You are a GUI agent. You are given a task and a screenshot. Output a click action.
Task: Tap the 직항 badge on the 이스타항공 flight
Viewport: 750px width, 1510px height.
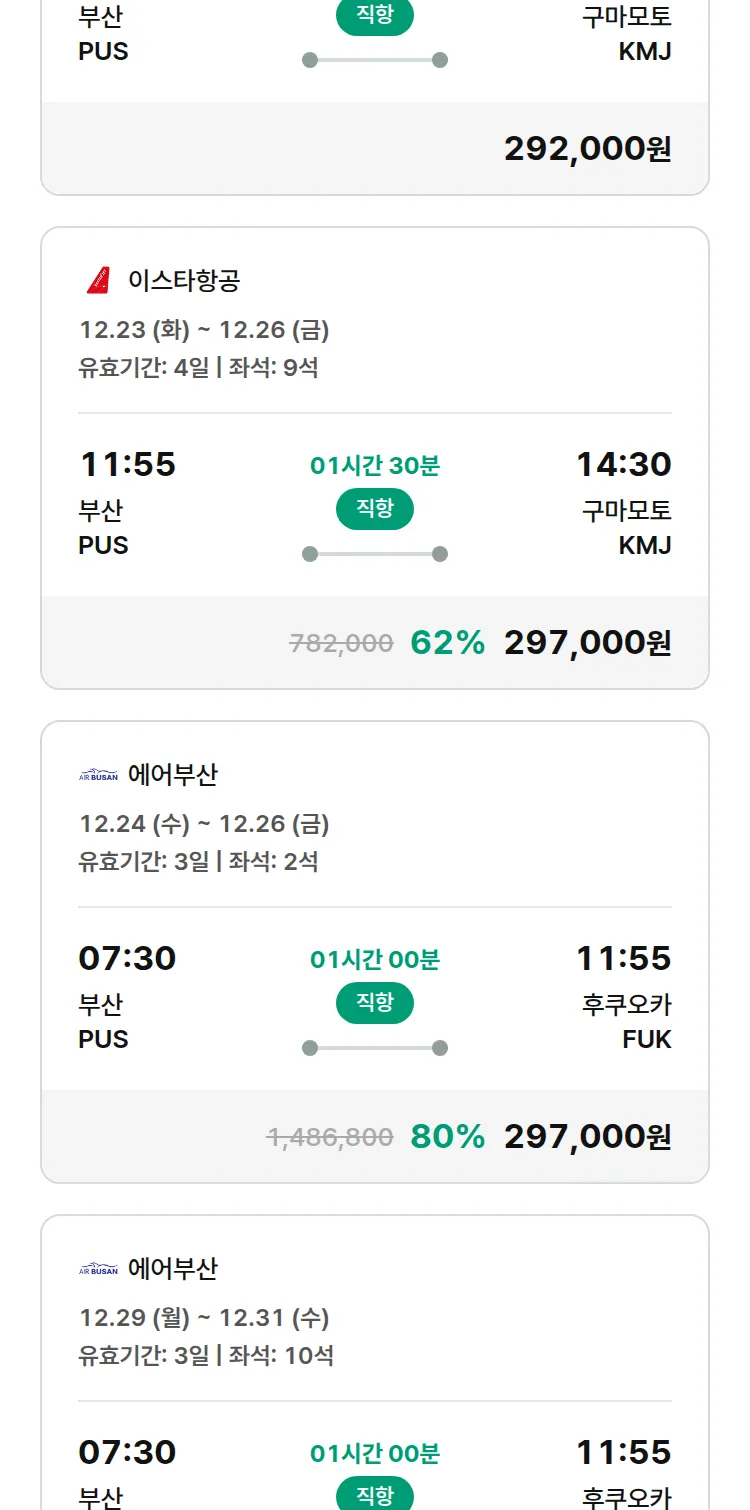(x=375, y=509)
